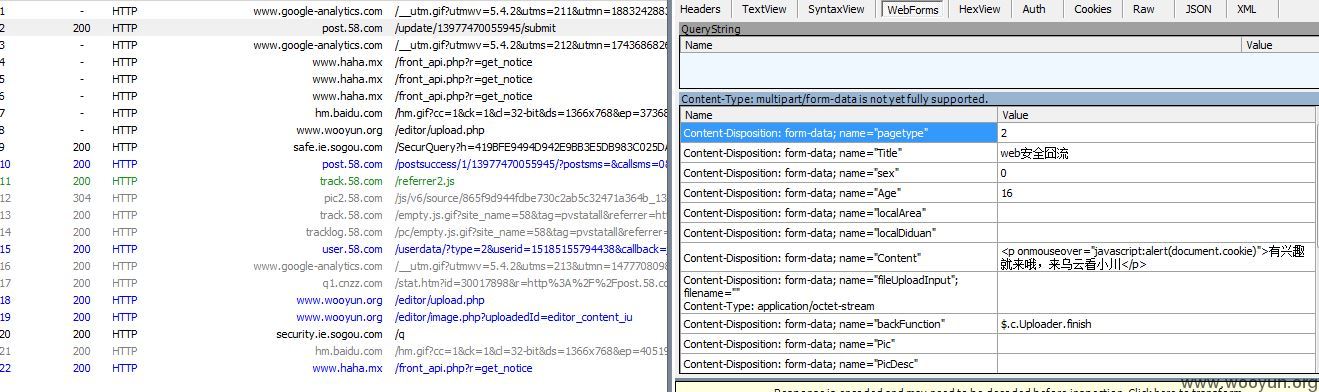Select the security.ie.sogou.com /q session
This screenshot has height=392, width=1319.
pos(333,334)
